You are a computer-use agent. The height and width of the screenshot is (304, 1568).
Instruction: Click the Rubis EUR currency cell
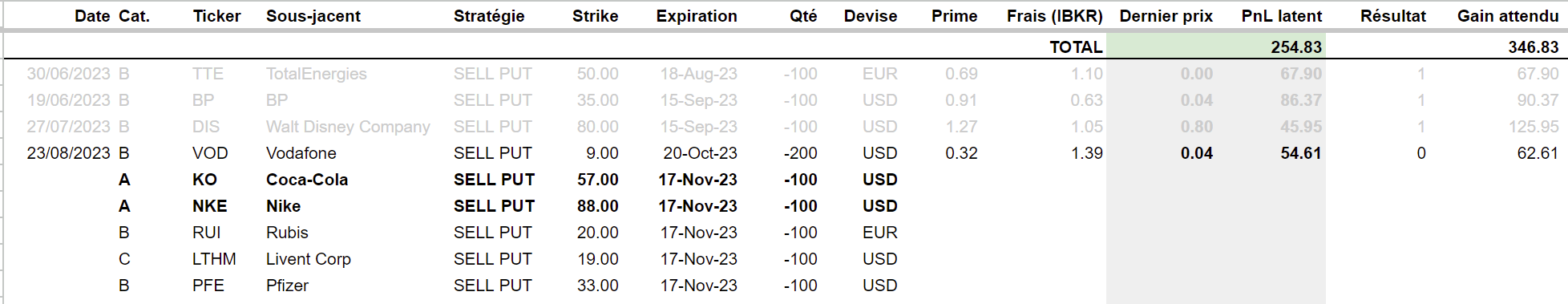click(x=879, y=233)
